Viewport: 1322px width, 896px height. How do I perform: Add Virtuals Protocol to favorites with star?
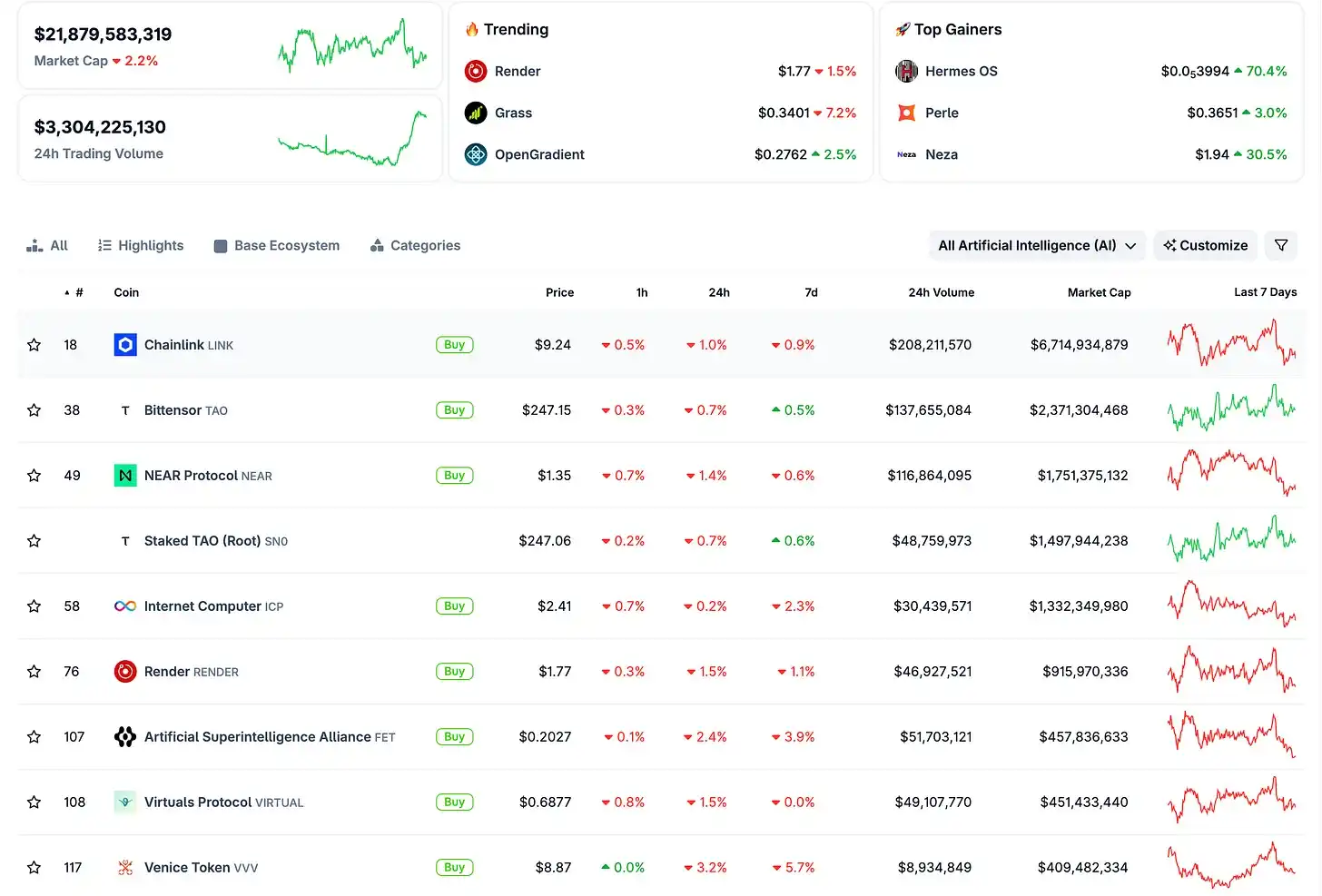click(x=35, y=802)
